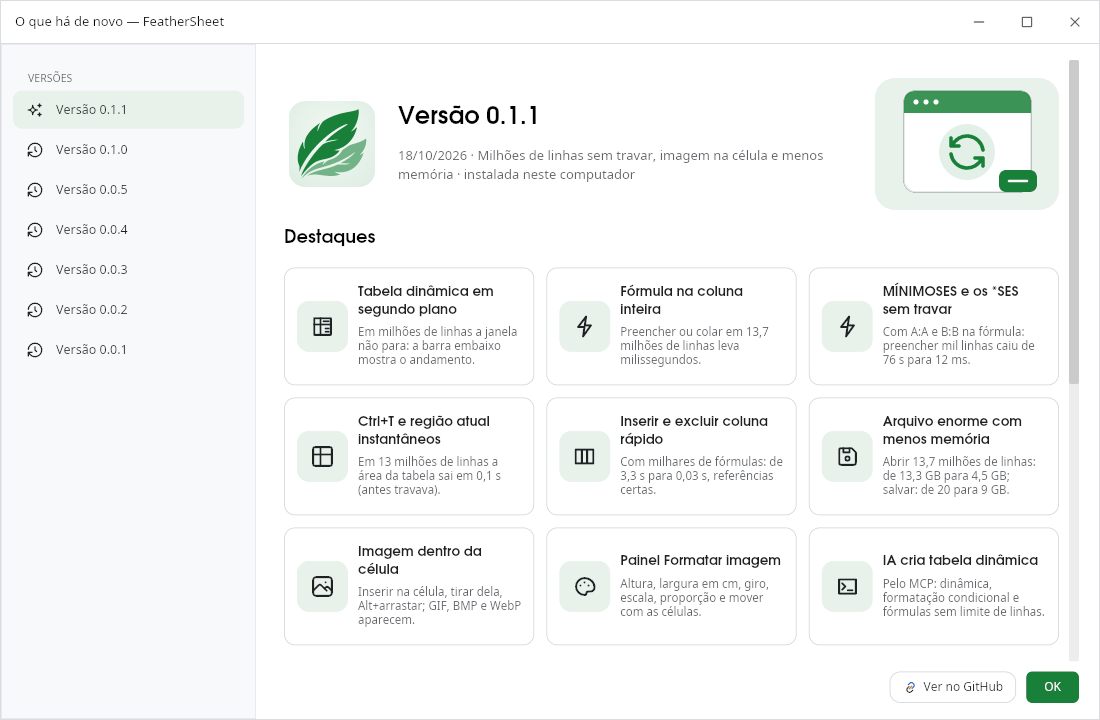Click the history icon beside Versão 0.1.0

tap(35, 149)
